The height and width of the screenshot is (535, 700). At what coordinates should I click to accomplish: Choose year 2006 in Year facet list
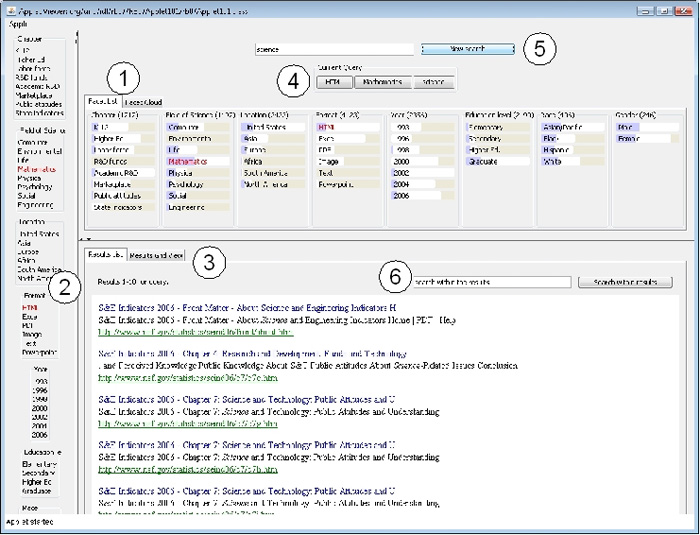pyautogui.click(x=401, y=195)
